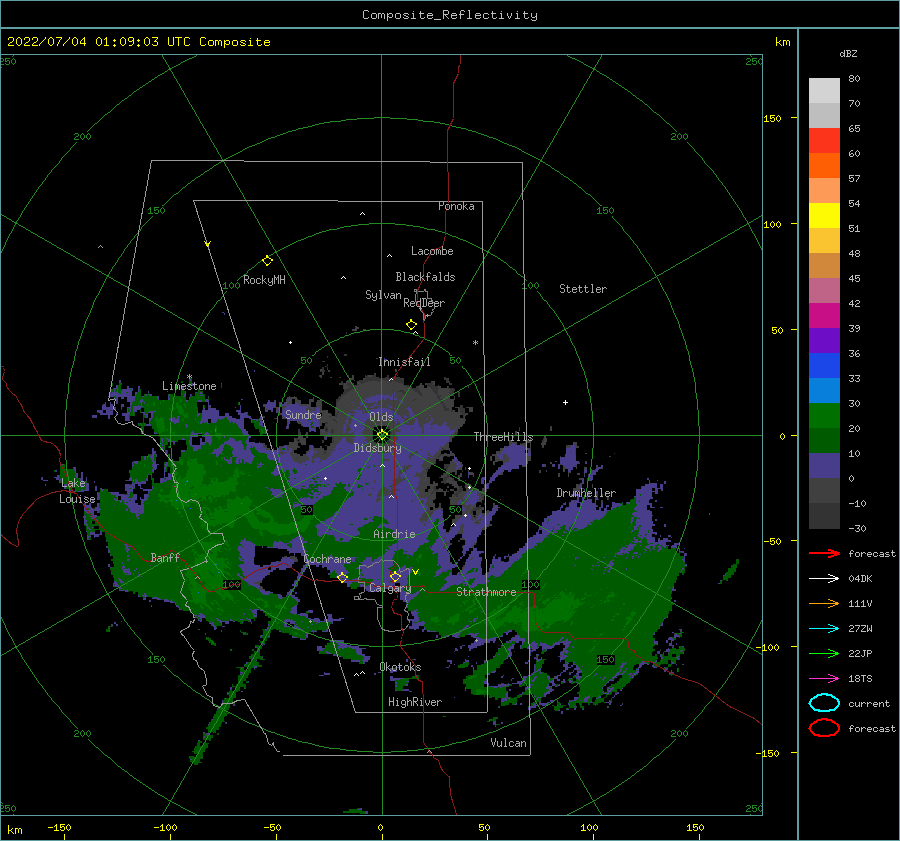Select the cyan current ellipse icon
900x841 pixels.
[824, 703]
